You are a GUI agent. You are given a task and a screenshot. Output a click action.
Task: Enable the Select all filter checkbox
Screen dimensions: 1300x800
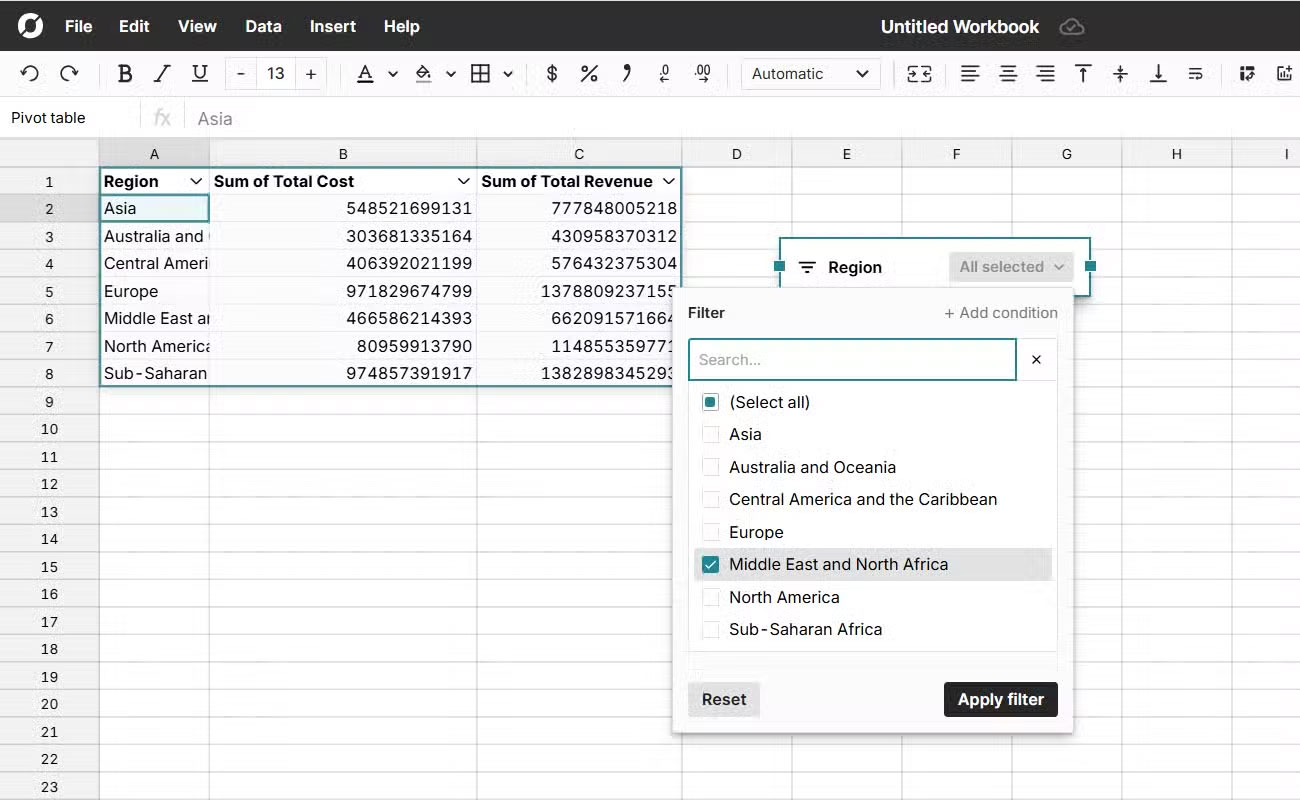(x=711, y=401)
